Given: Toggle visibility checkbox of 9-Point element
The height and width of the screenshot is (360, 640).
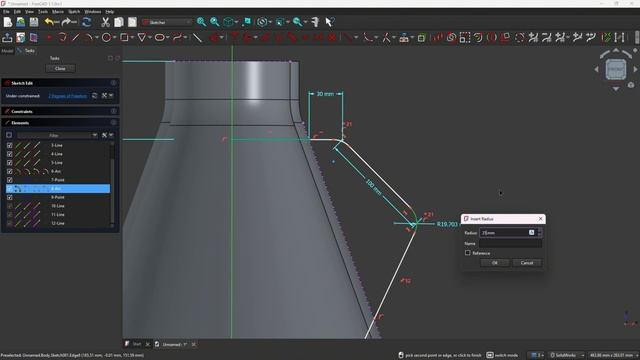Looking at the screenshot, I should point(9,197).
